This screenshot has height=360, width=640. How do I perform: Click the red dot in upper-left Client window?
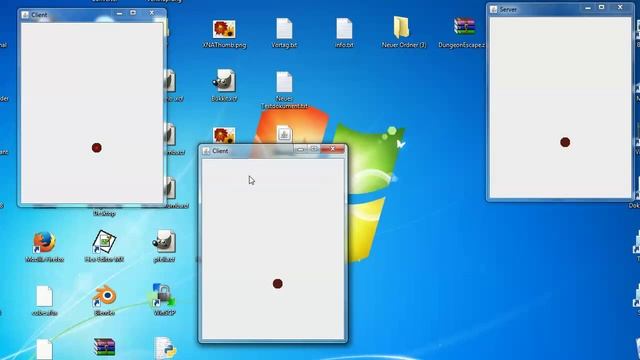97,148
